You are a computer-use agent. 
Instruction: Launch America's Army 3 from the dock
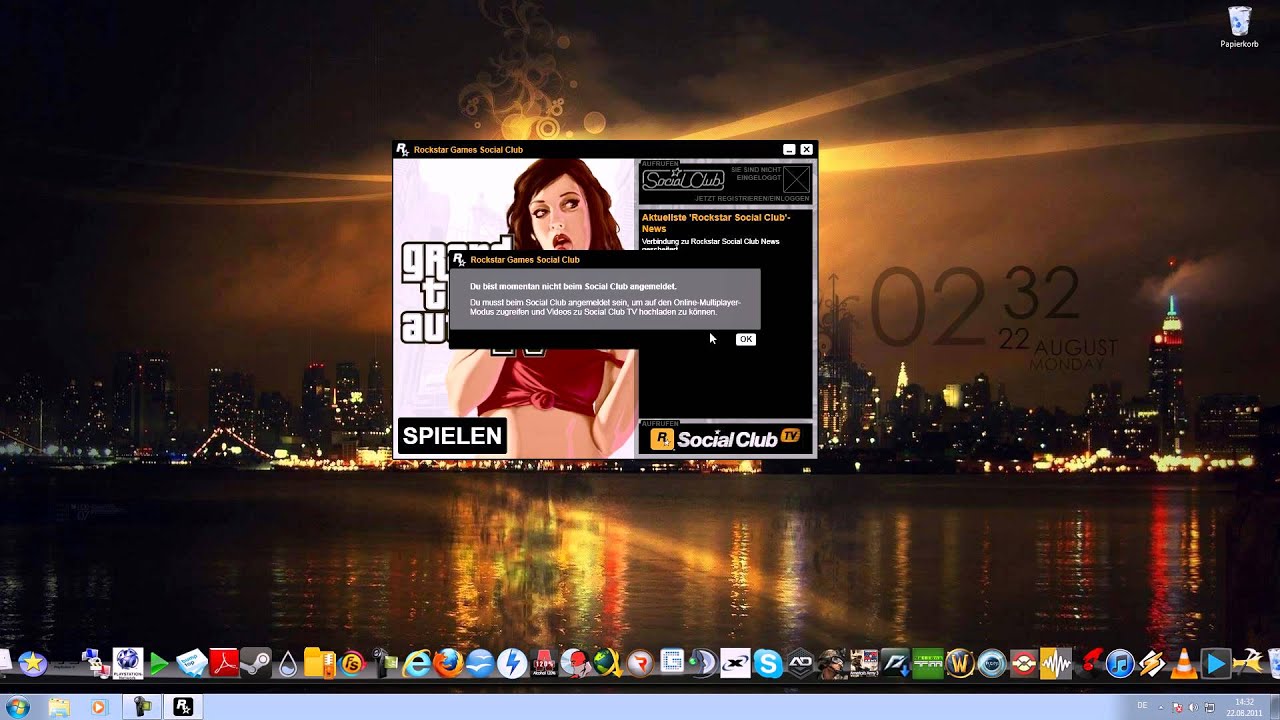[864, 662]
